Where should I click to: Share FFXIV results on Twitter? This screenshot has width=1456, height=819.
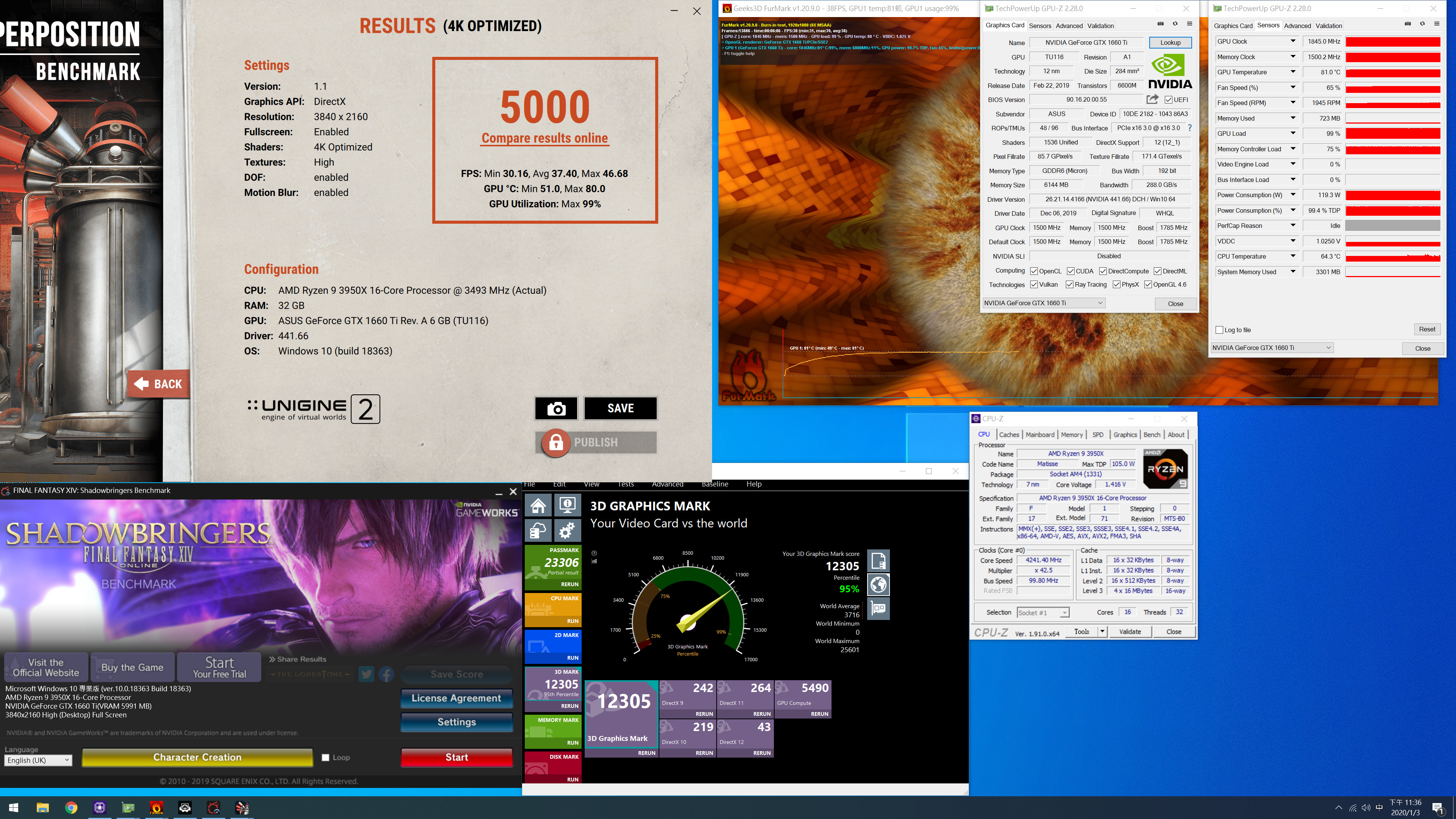point(366,674)
